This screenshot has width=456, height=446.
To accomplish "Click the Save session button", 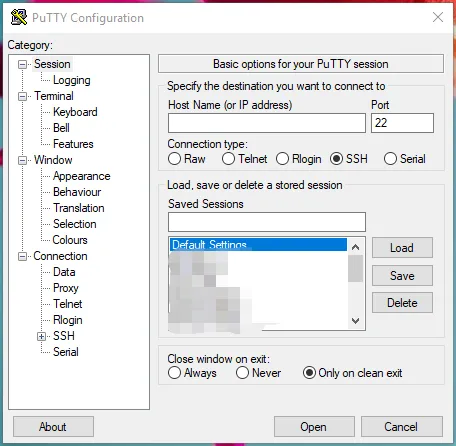I will coord(402,275).
